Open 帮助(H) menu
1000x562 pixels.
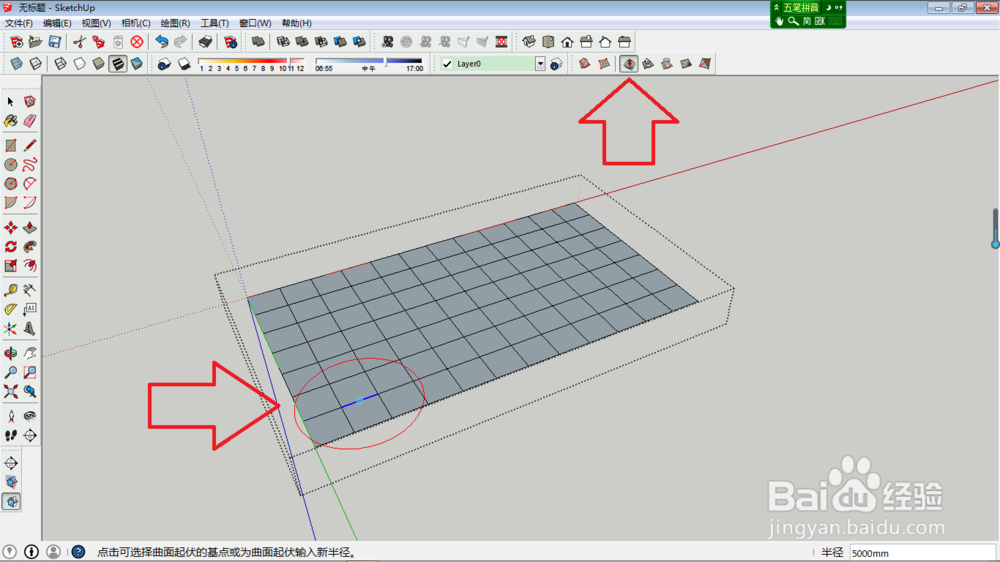click(297, 23)
